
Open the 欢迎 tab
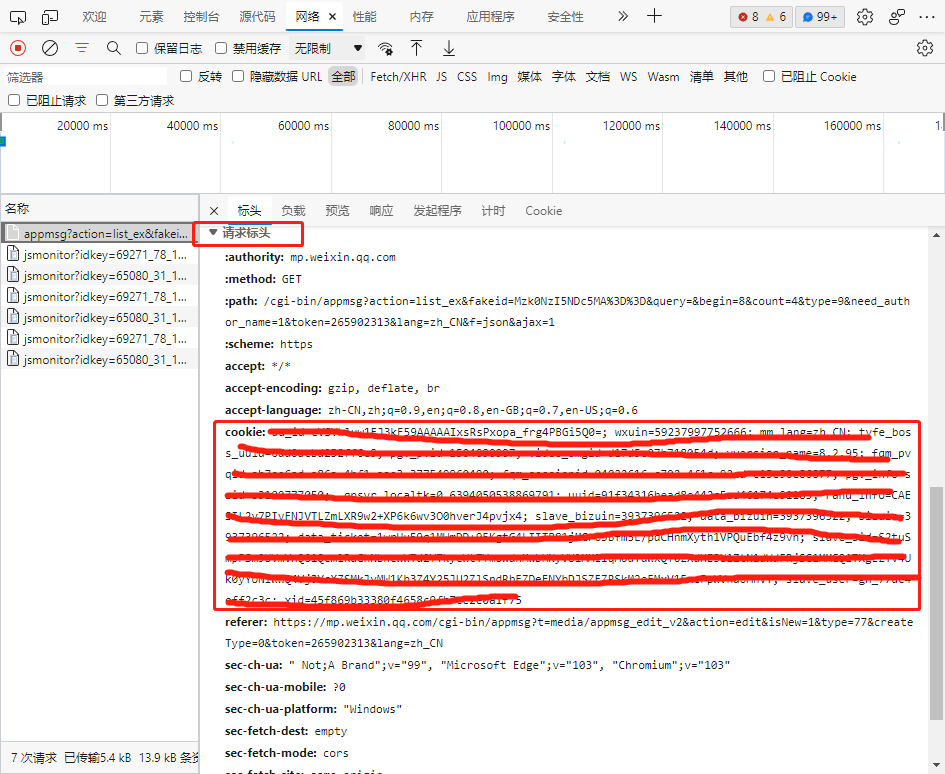(x=94, y=17)
